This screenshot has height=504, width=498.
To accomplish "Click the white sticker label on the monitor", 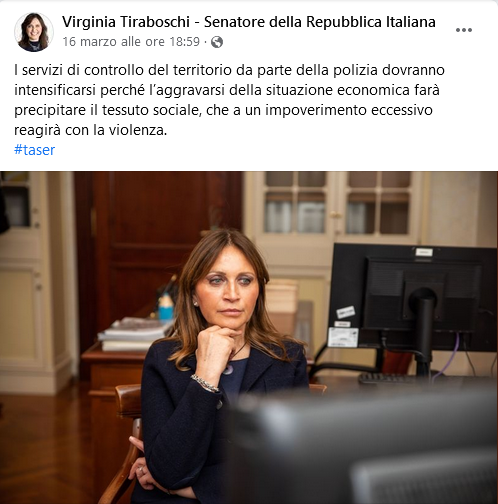I will (x=343, y=337).
